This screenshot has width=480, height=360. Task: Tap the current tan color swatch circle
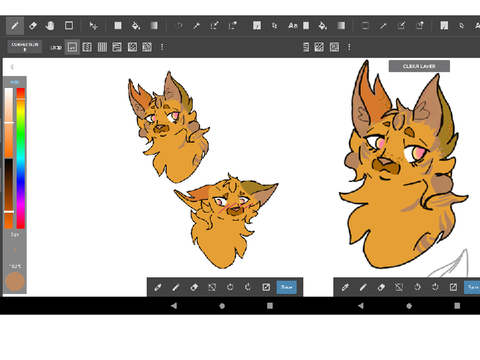click(15, 282)
